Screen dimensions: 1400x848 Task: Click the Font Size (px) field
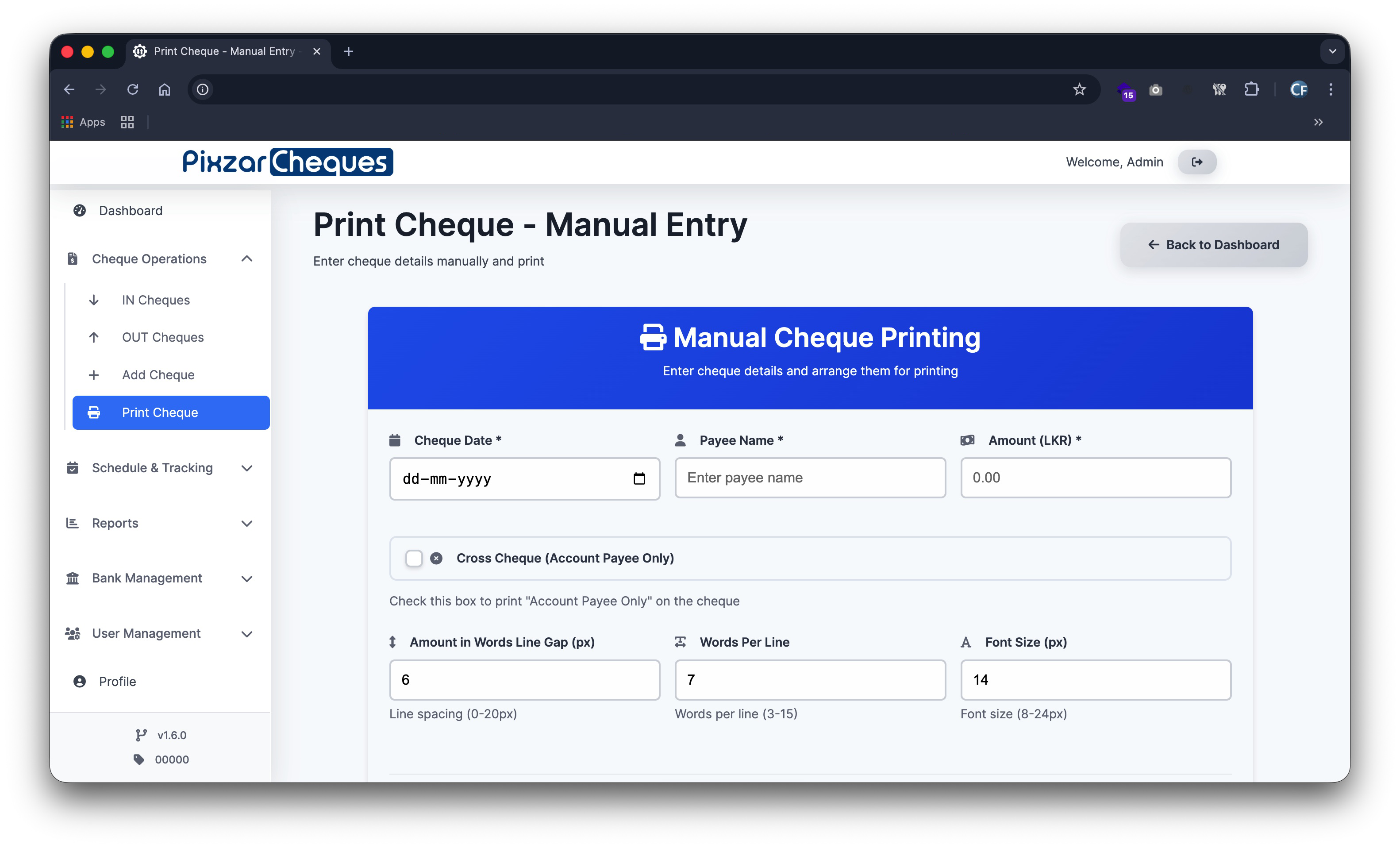point(1095,679)
